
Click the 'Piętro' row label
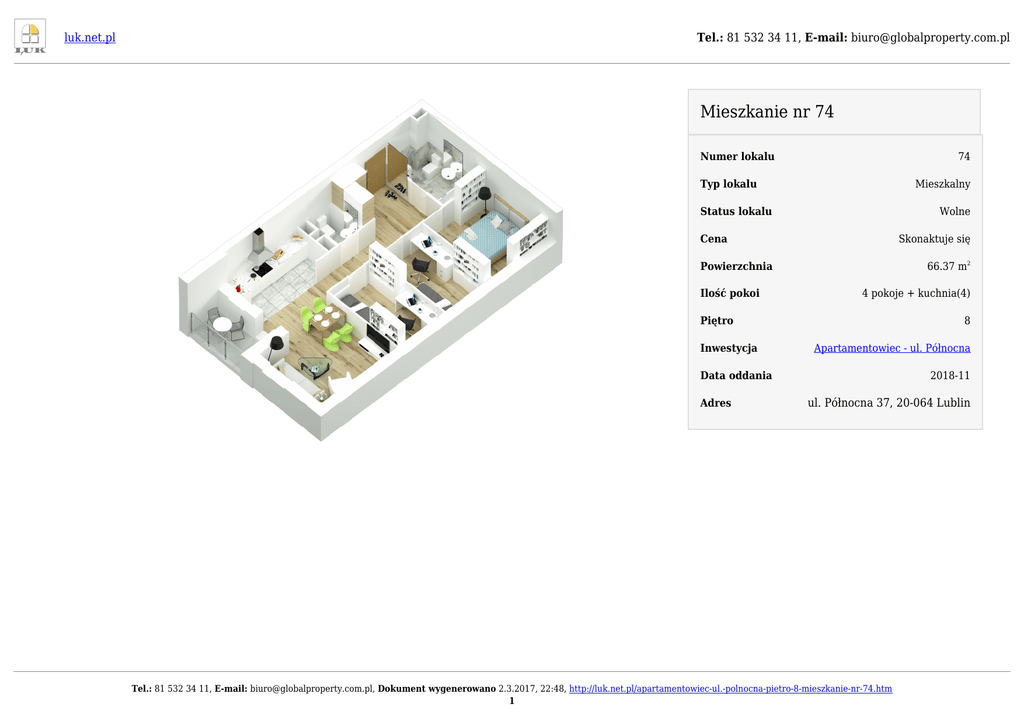[x=717, y=321]
